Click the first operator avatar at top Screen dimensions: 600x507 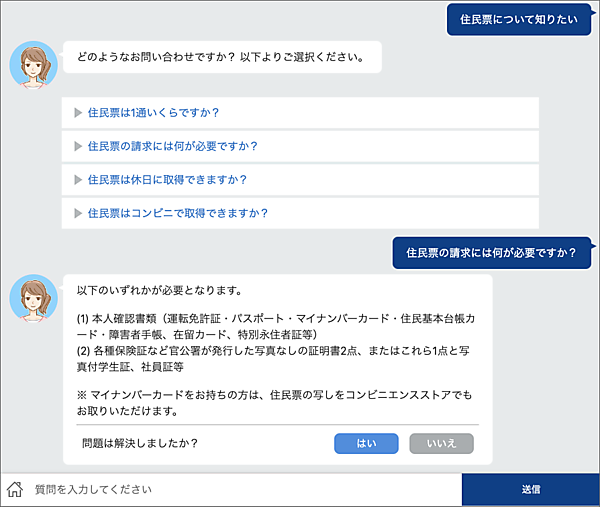[32, 63]
